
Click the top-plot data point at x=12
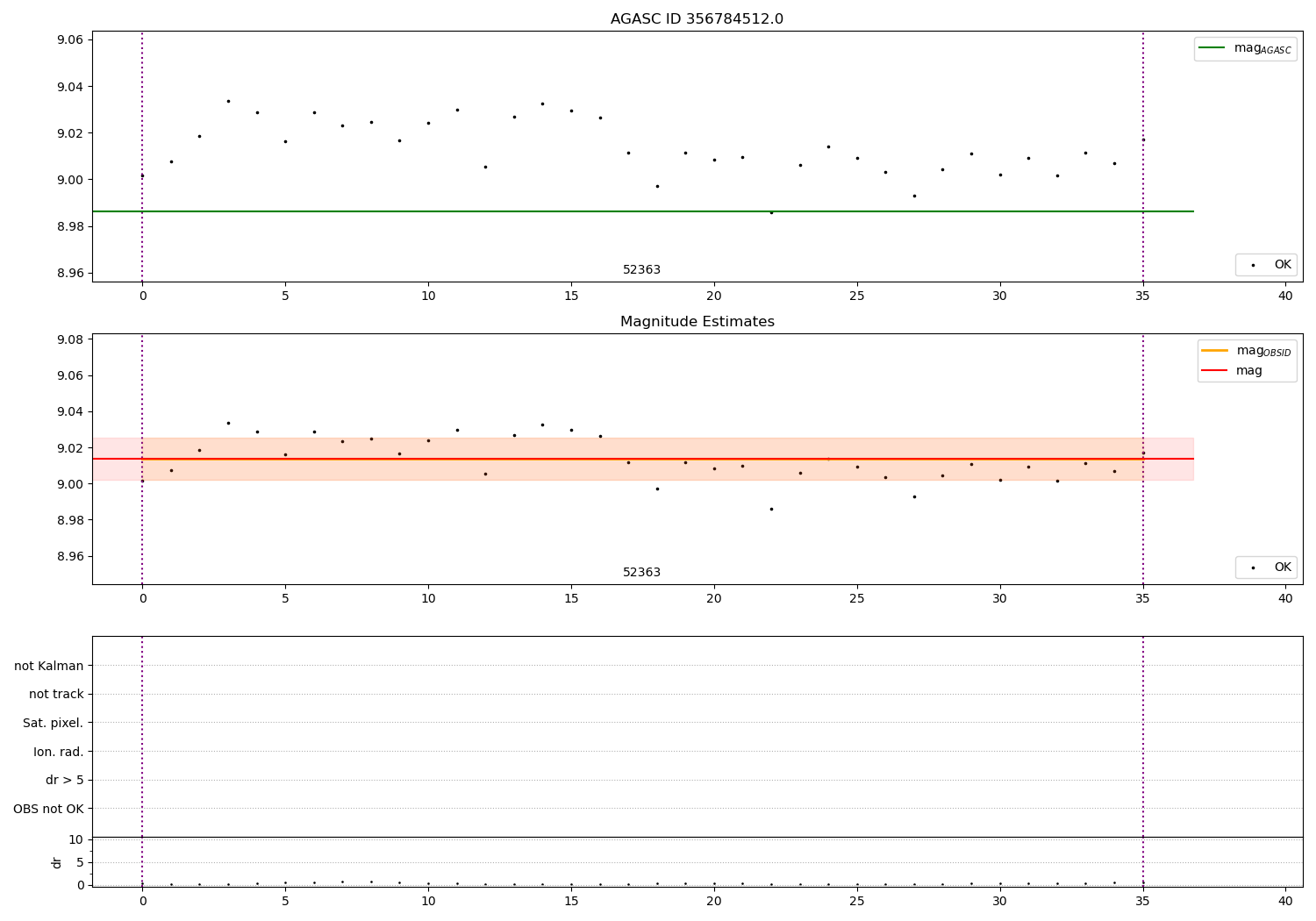pos(485,167)
